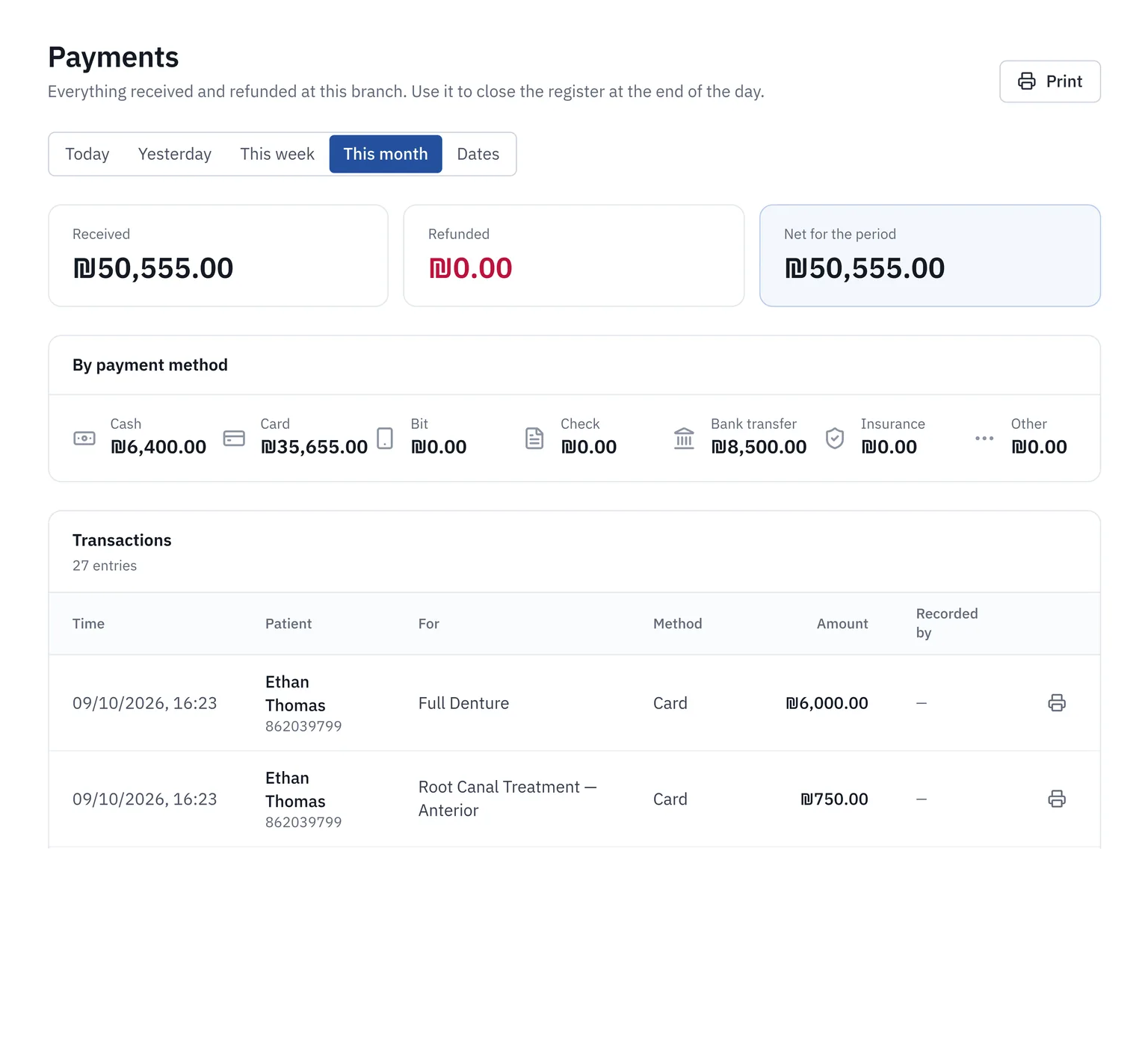Click the By payment method heading
This screenshot has height=1046, width=1148.
pyautogui.click(x=150, y=365)
